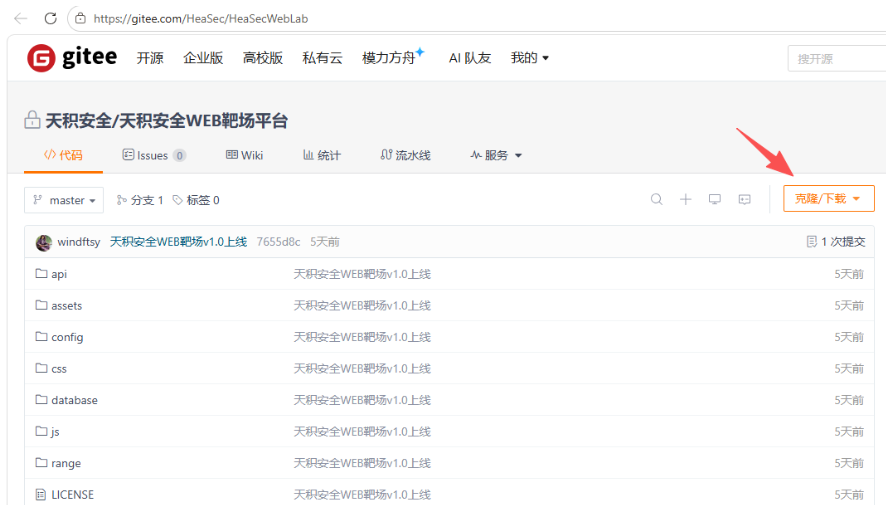Go back with the browser back arrow

point(21,19)
